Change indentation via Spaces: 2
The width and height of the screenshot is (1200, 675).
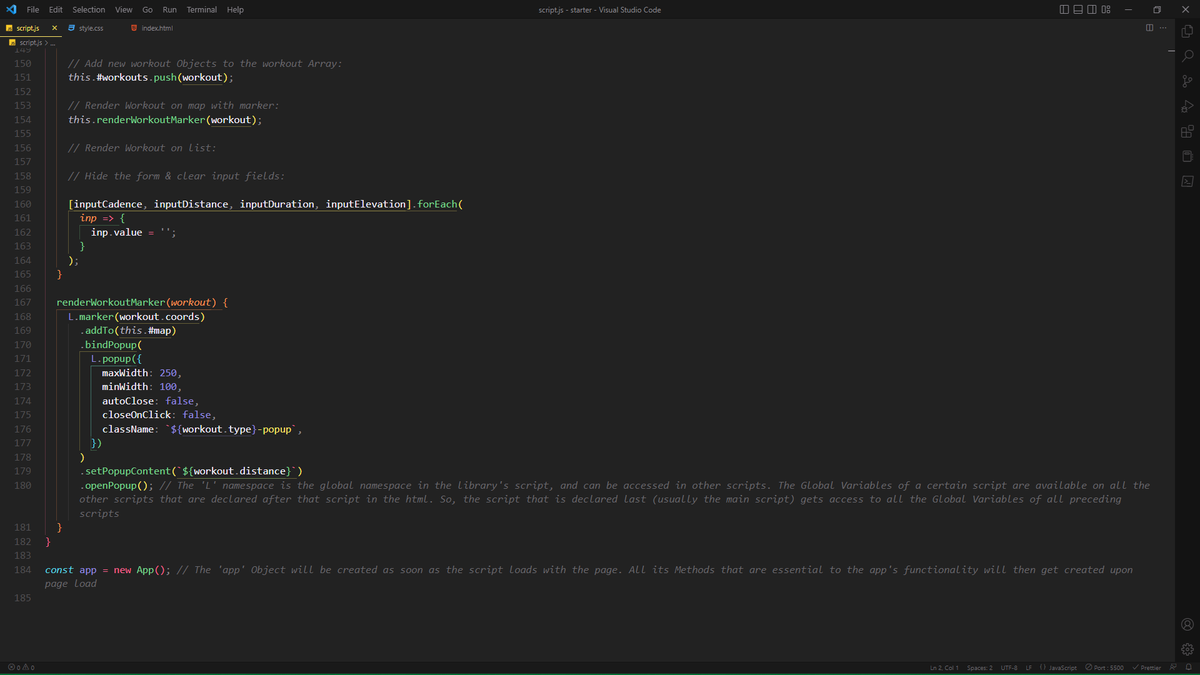980,667
